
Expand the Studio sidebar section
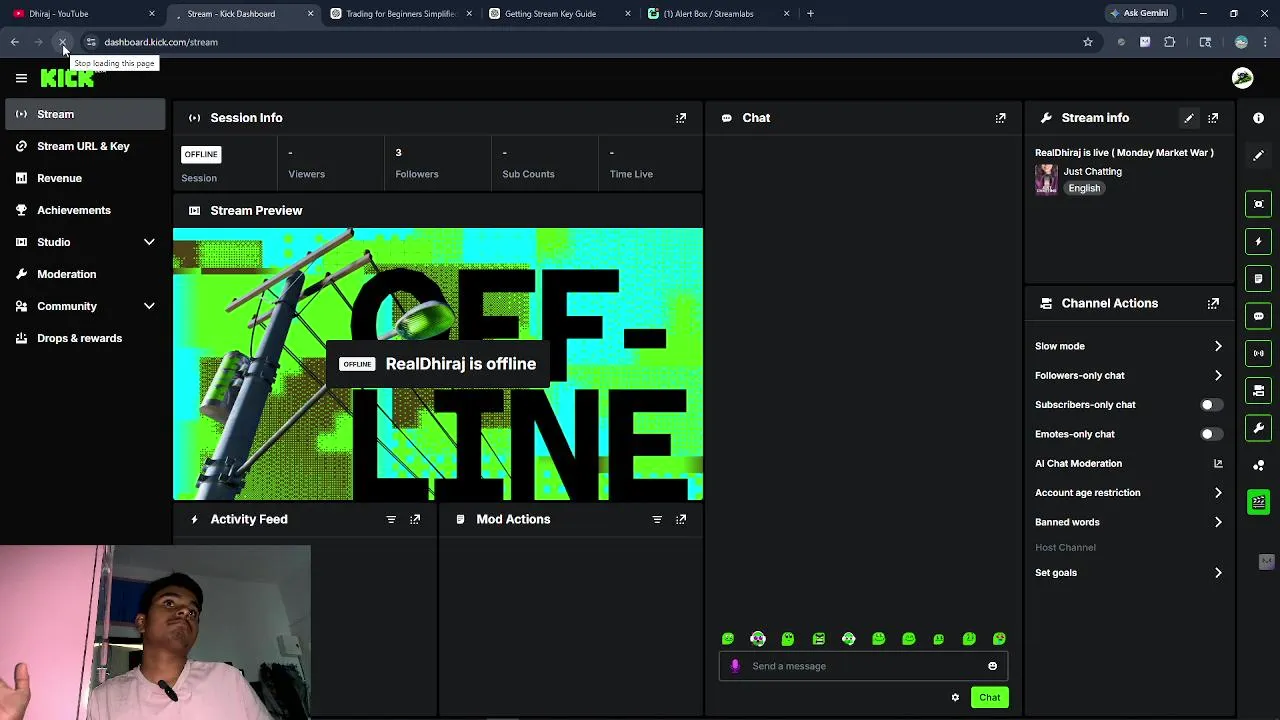[x=86, y=242]
